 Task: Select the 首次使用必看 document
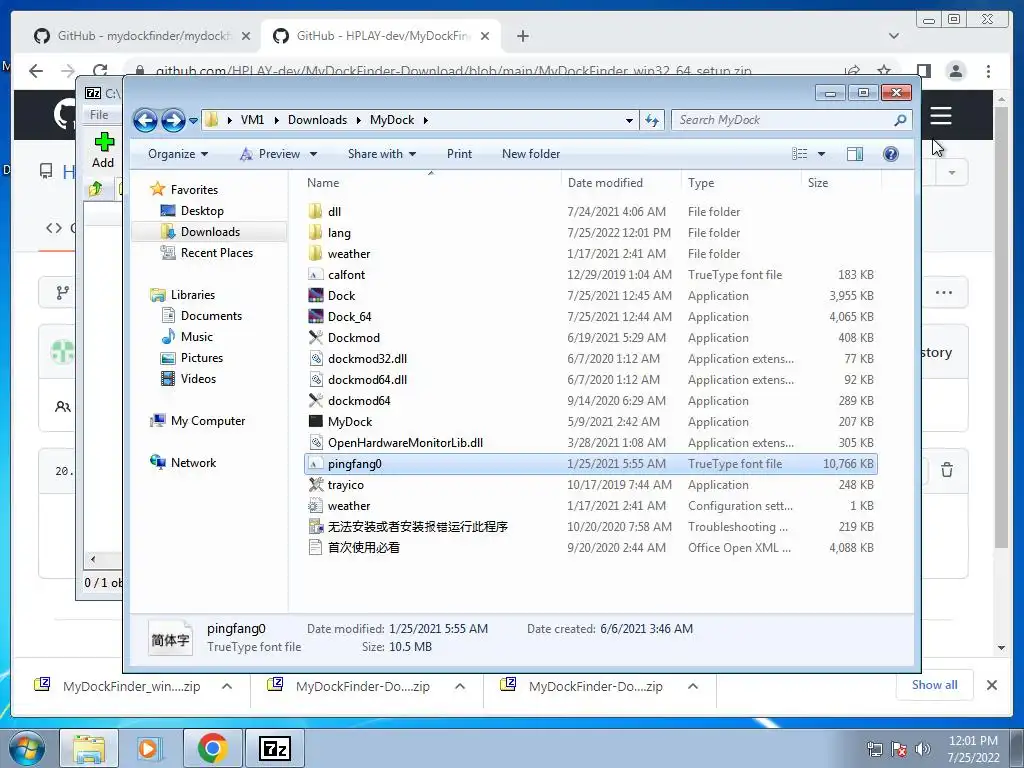tap(364, 547)
